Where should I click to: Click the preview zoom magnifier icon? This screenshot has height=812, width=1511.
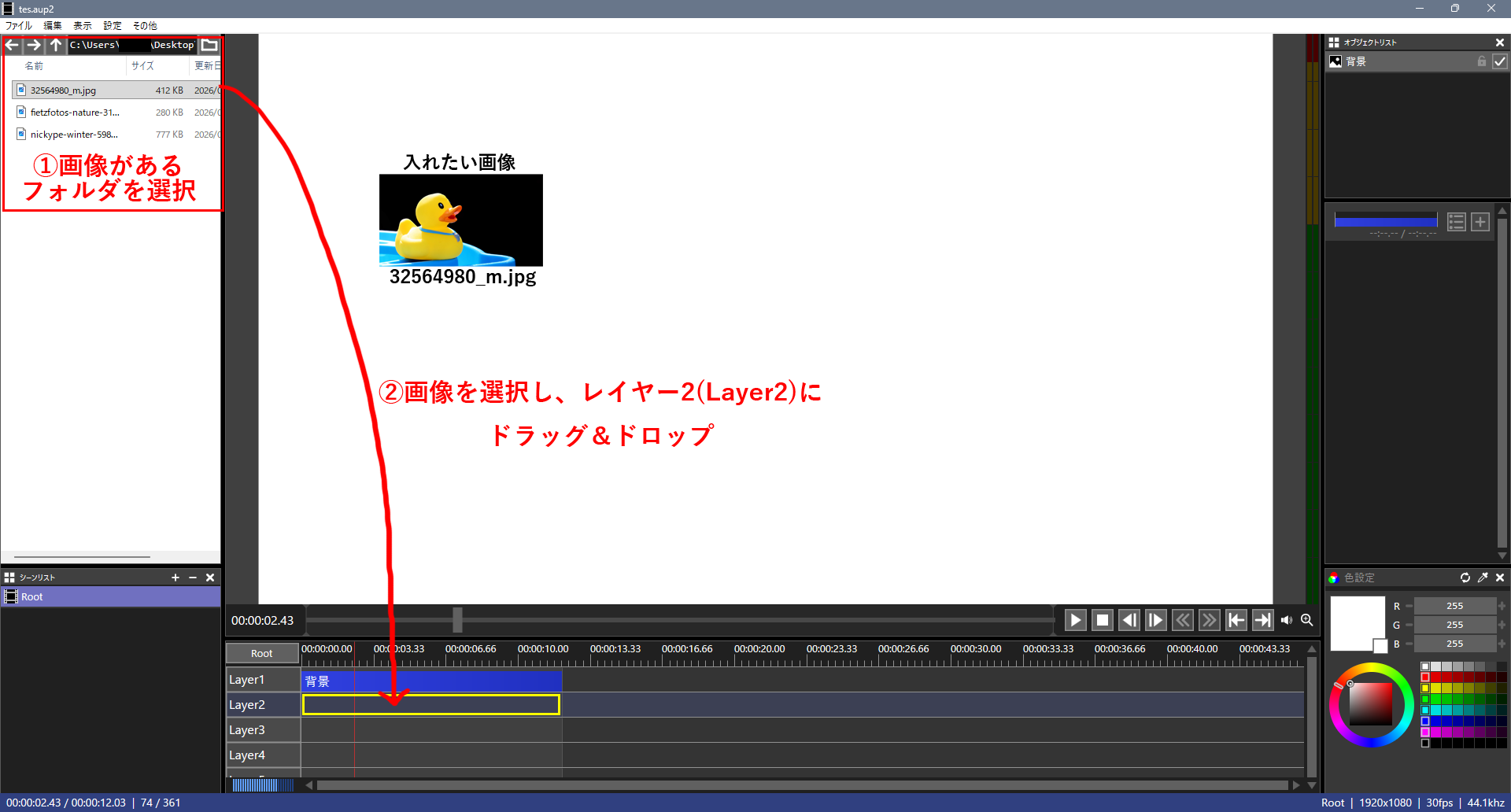point(1307,620)
